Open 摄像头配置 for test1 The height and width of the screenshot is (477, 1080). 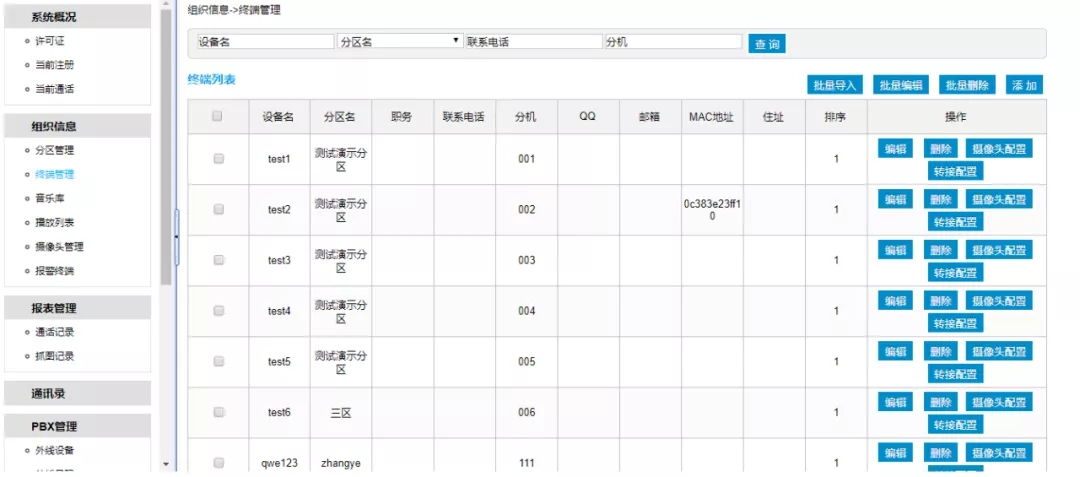[x=999, y=149]
